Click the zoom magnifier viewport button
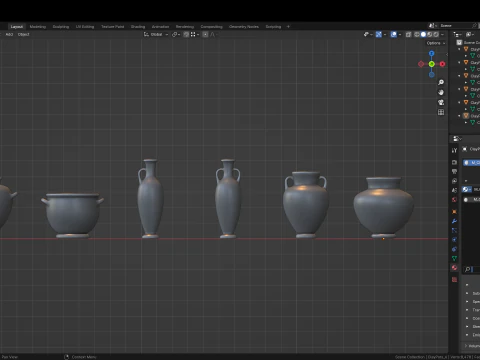This screenshot has width=480, height=360. 441,82
